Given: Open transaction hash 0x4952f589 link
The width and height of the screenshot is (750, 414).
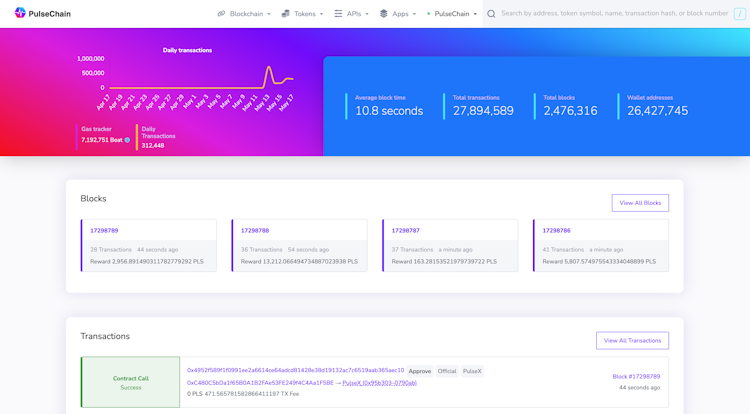Looking at the screenshot, I should [296, 370].
